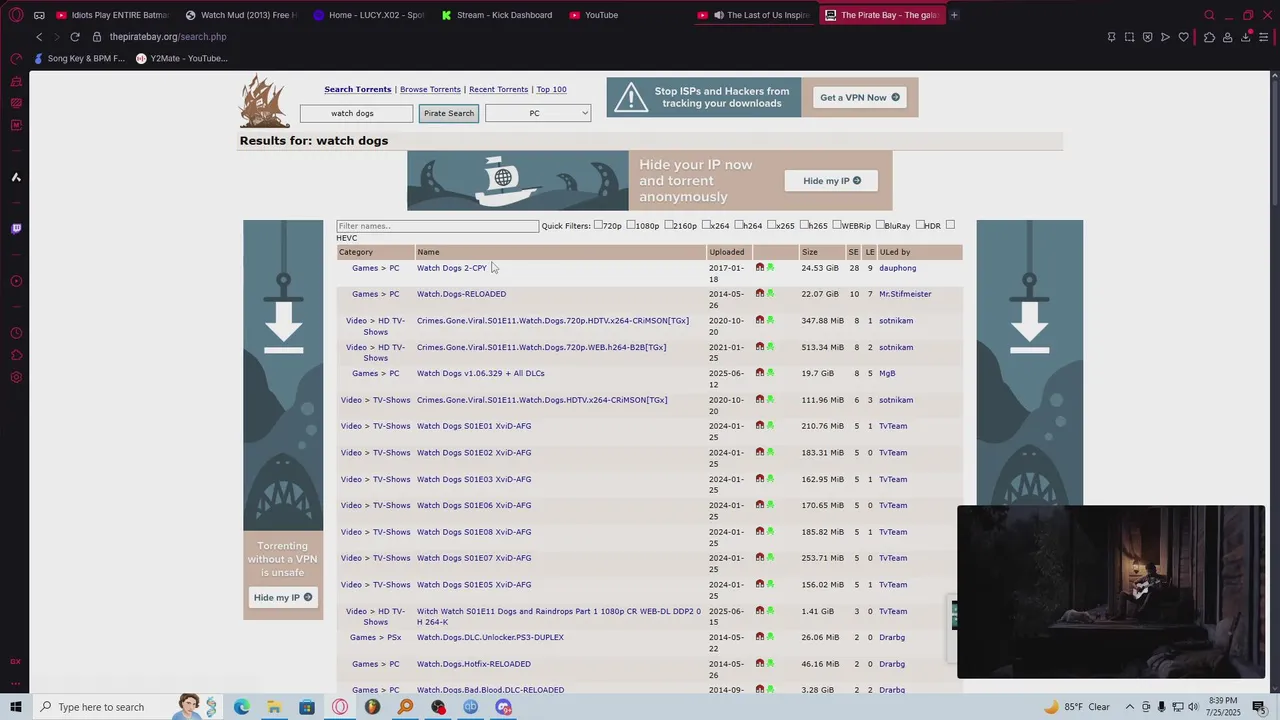Click magnet icon for Watch Dogs v1.06.329 row
The width and height of the screenshot is (1280, 720).
click(760, 373)
